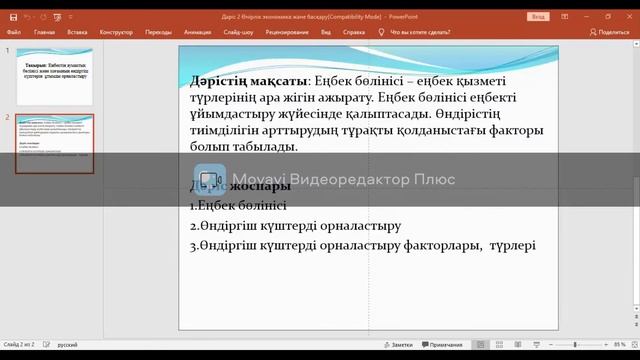
Task: Open the Слайд-шоу ribbon tab
Action: (x=238, y=32)
